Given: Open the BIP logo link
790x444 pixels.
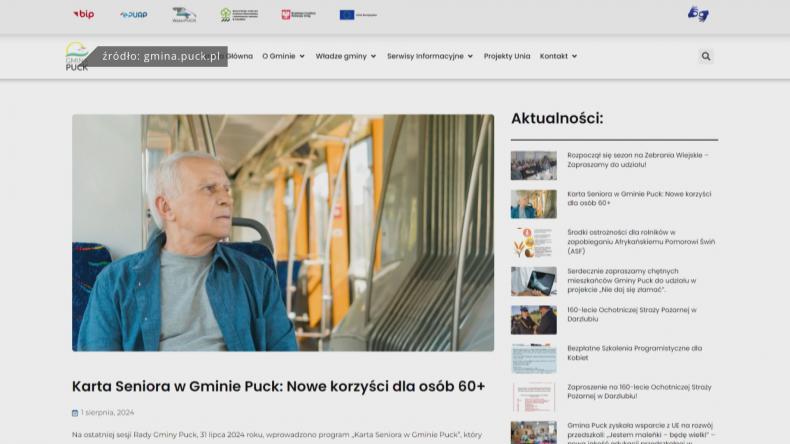Looking at the screenshot, I should coord(84,15).
